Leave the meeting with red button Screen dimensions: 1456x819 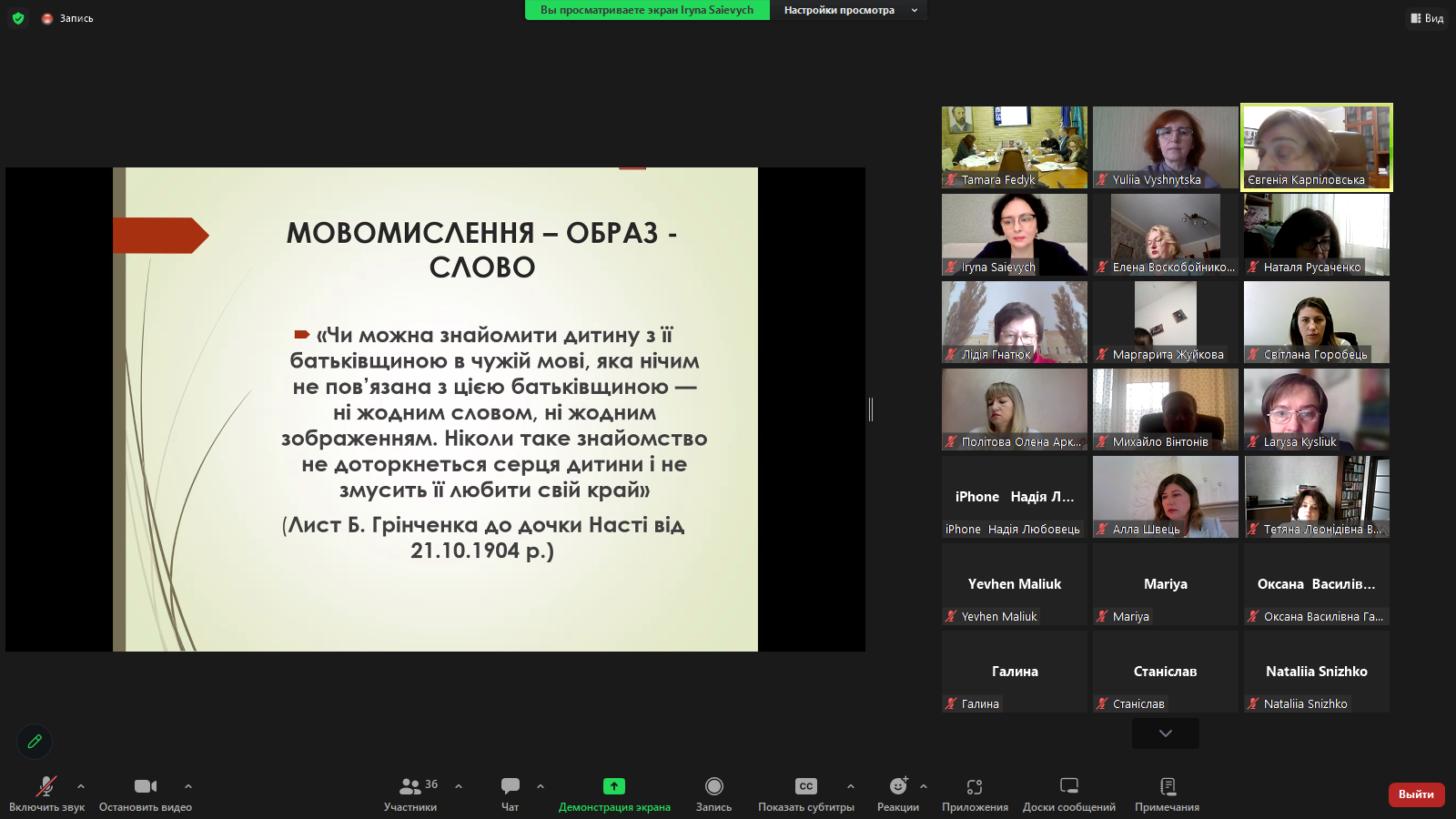click(x=1416, y=794)
